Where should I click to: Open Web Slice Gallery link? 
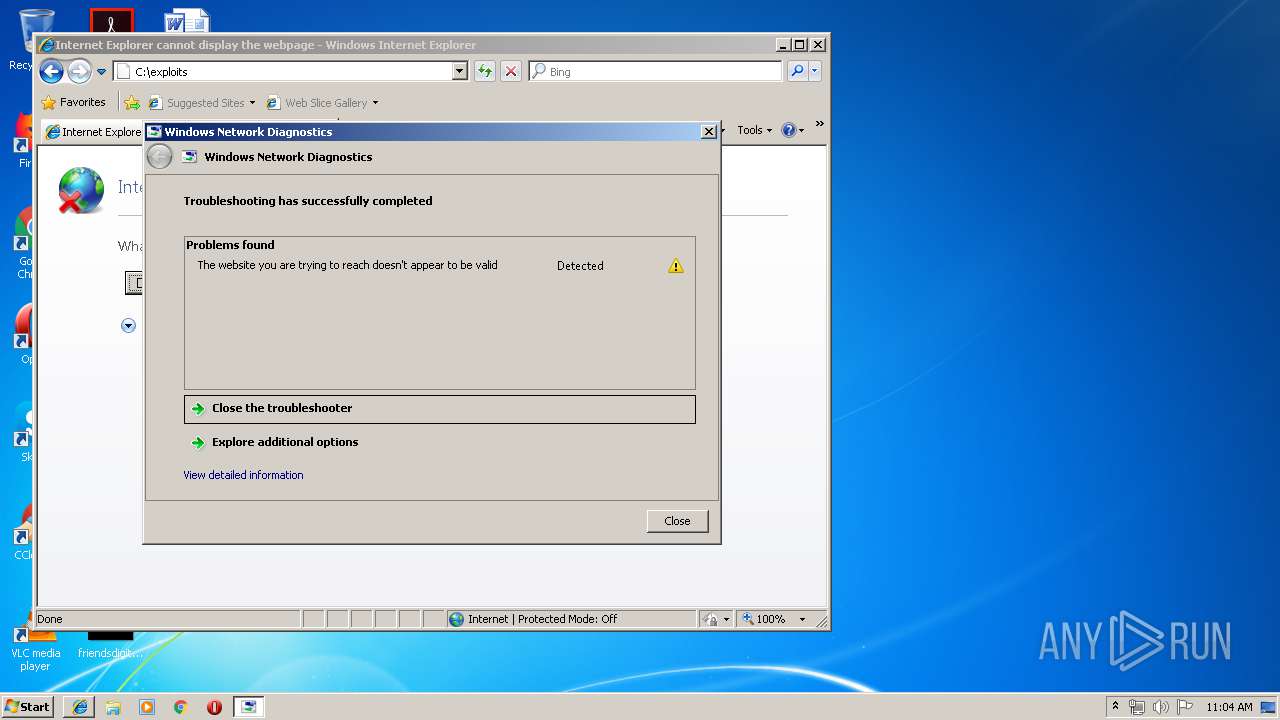pyautogui.click(x=317, y=103)
